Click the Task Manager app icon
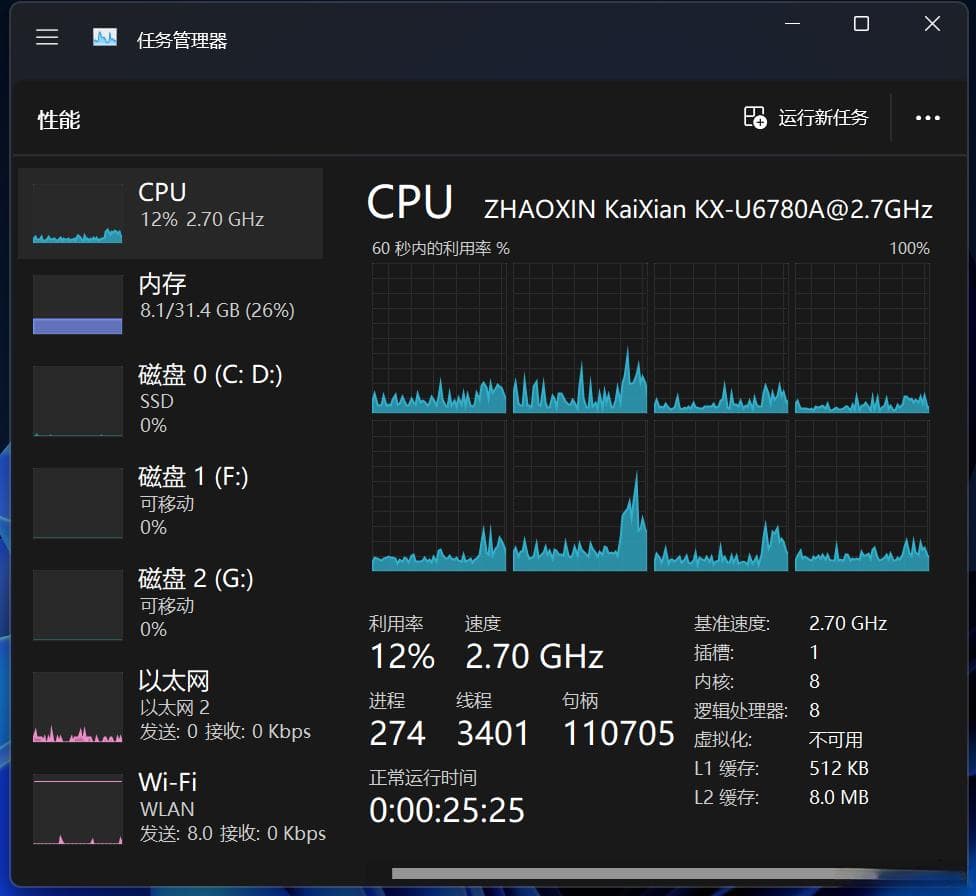This screenshot has height=896, width=976. click(105, 37)
